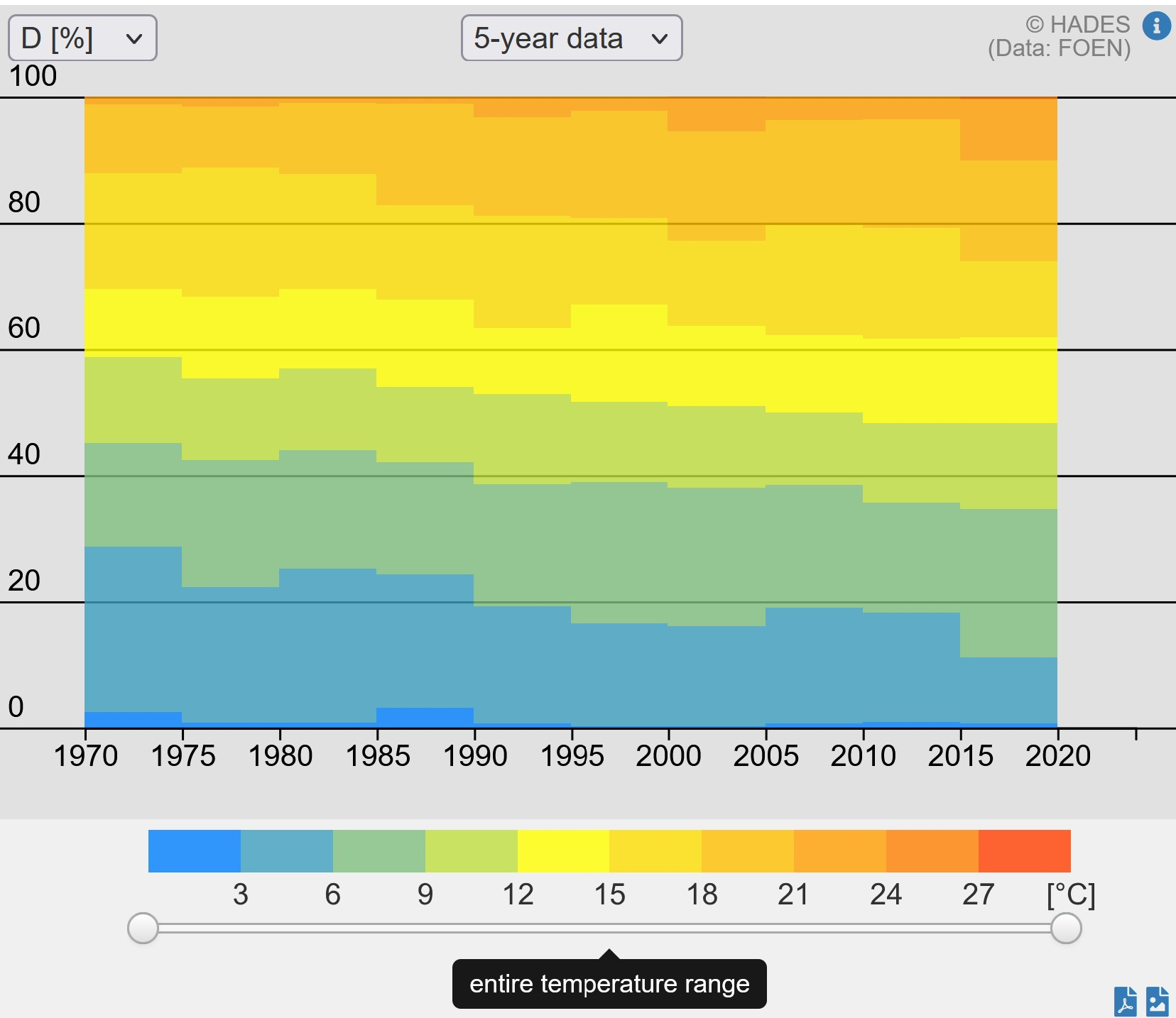Screen dimensions: 1176x1018
Task: Click the slider track between the handles
Action: pos(604,929)
